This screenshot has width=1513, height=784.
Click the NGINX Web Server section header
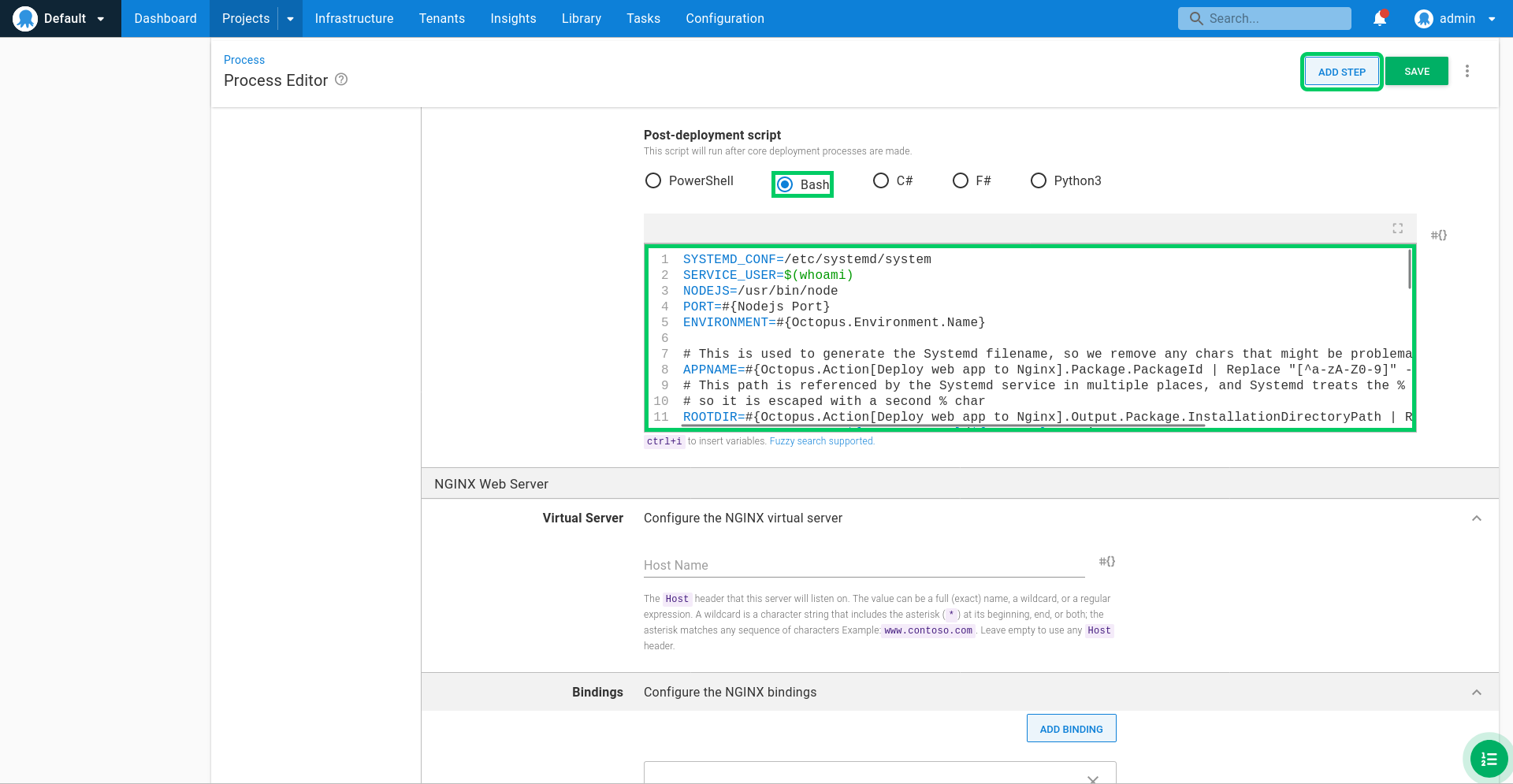[x=960, y=484]
